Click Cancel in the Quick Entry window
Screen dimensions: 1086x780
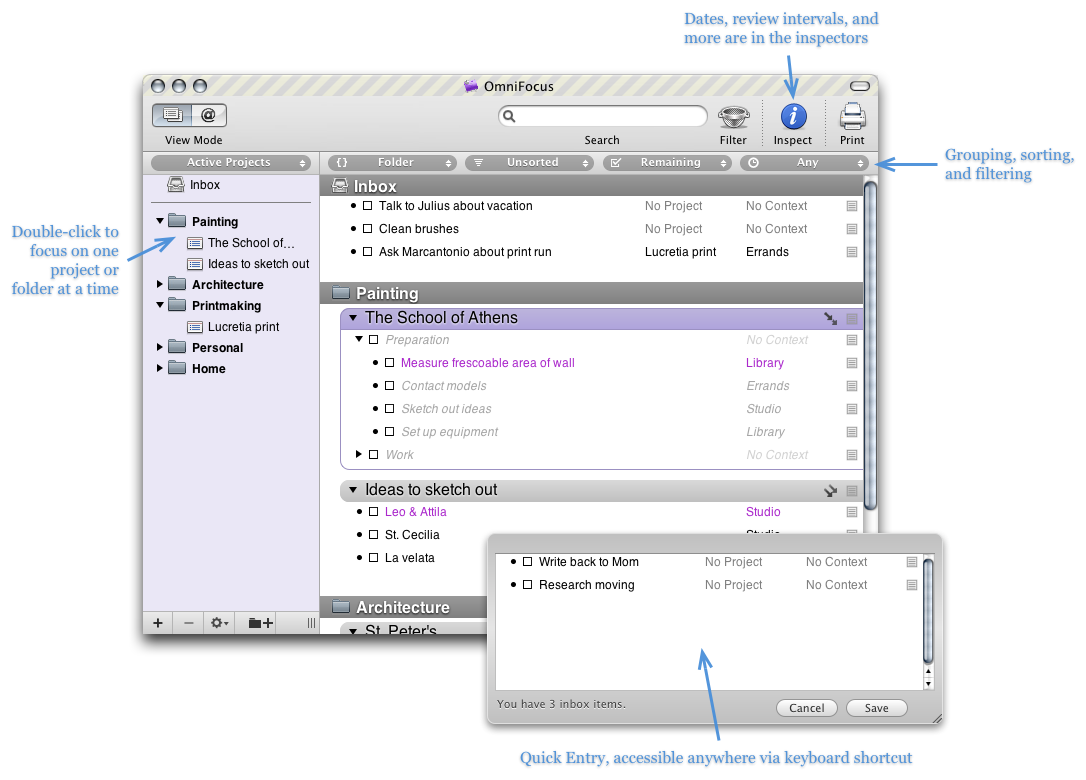[806, 708]
